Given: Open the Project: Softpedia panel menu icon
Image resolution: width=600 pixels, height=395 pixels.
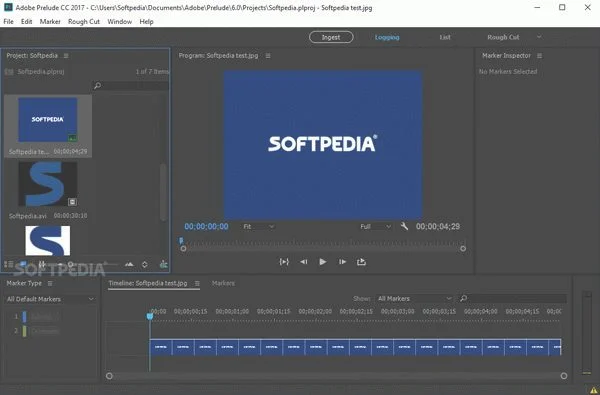Looking at the screenshot, I should [66, 56].
